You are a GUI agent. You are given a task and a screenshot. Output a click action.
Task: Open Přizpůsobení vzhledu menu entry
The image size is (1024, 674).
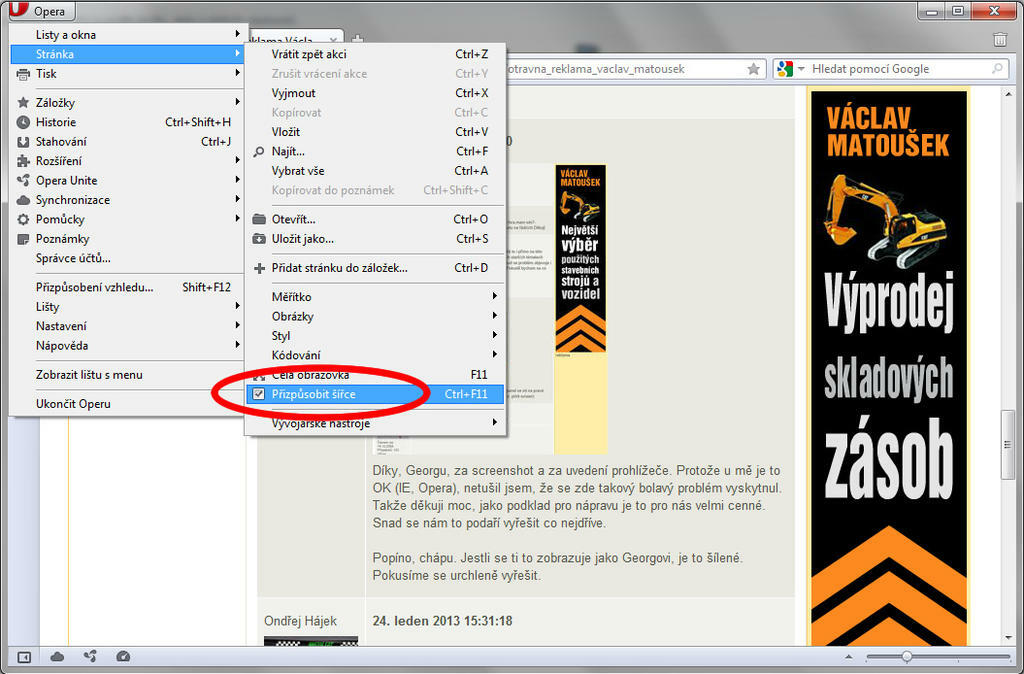point(128,287)
